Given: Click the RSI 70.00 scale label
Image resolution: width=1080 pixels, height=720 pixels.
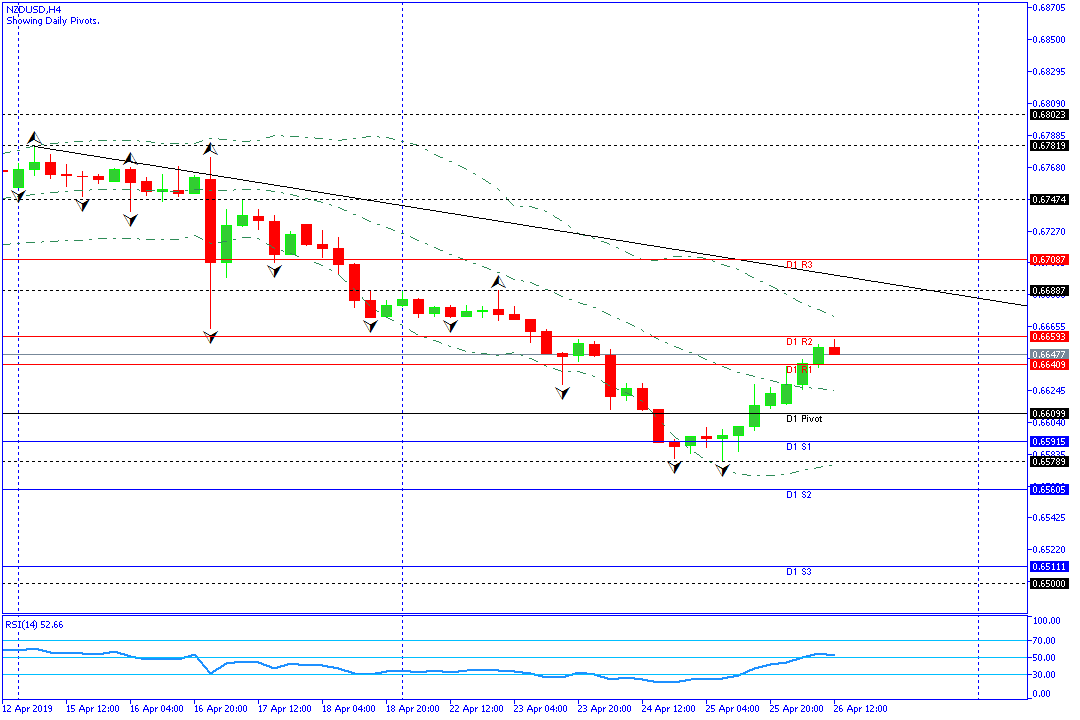Looking at the screenshot, I should click(1045, 640).
